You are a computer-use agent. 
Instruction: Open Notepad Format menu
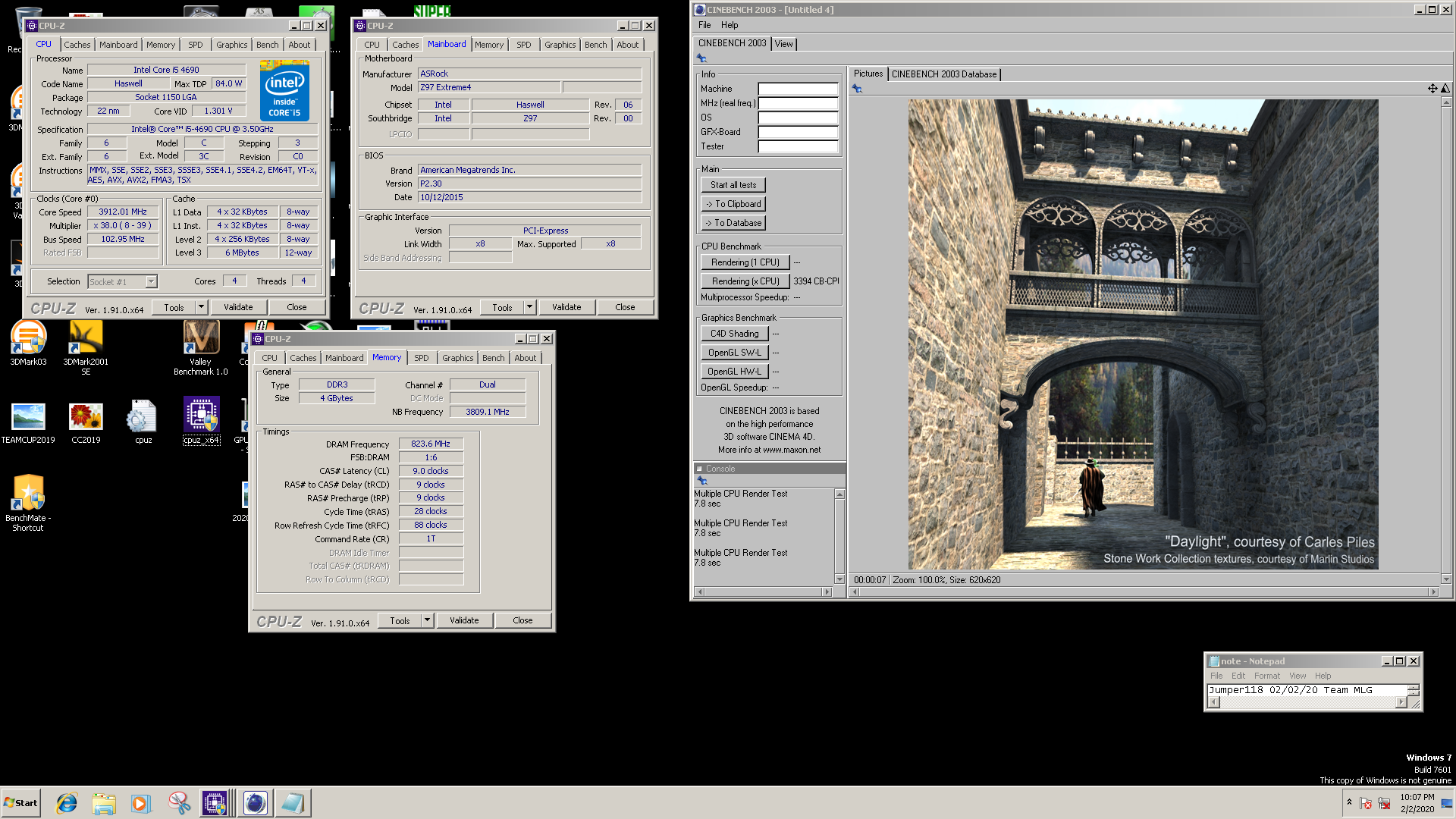coord(1266,676)
